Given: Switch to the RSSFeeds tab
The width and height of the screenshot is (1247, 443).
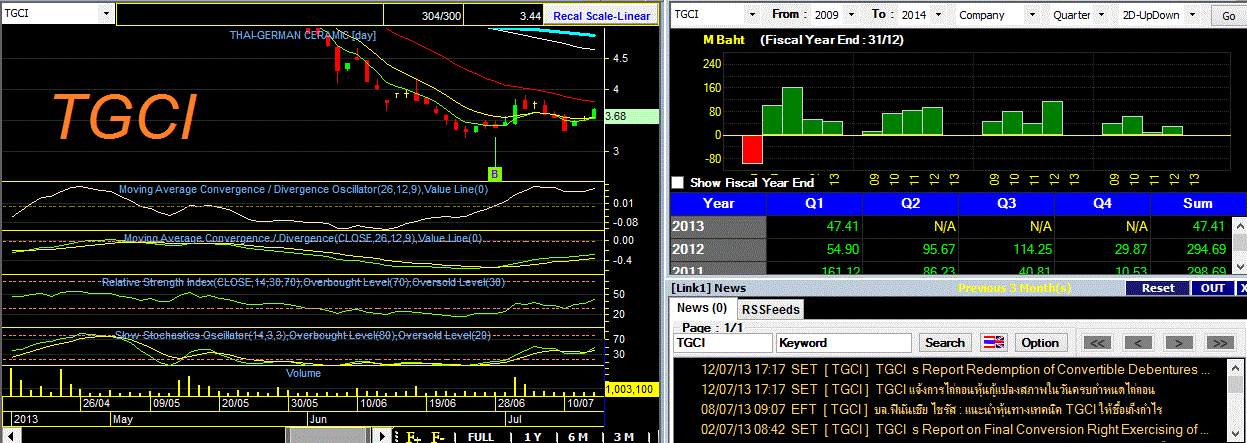Looking at the screenshot, I should click(x=770, y=309).
